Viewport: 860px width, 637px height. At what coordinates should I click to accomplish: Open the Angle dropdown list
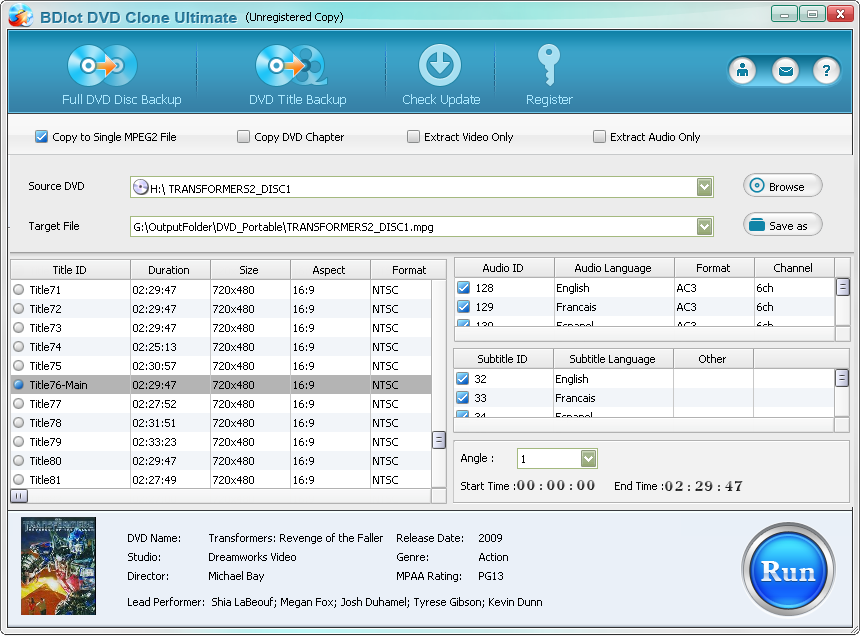click(x=588, y=459)
